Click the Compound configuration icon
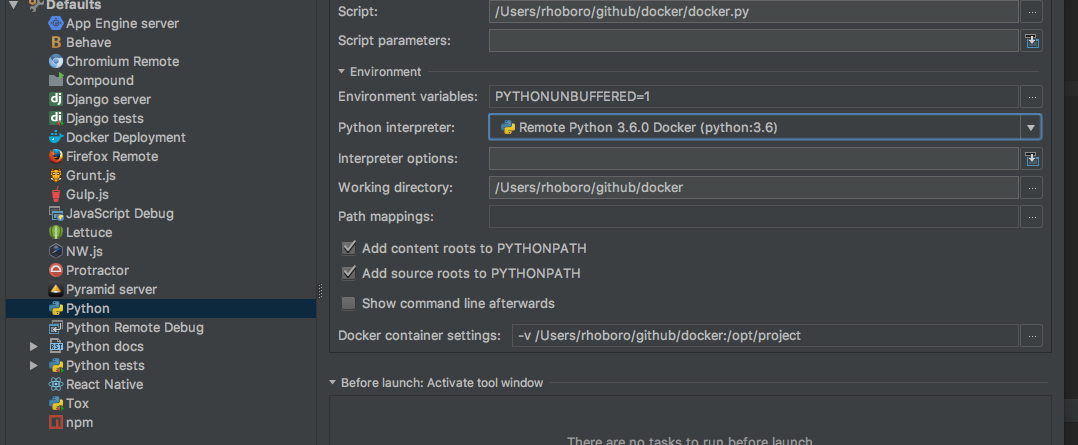This screenshot has width=1078, height=445. pyautogui.click(x=56, y=80)
